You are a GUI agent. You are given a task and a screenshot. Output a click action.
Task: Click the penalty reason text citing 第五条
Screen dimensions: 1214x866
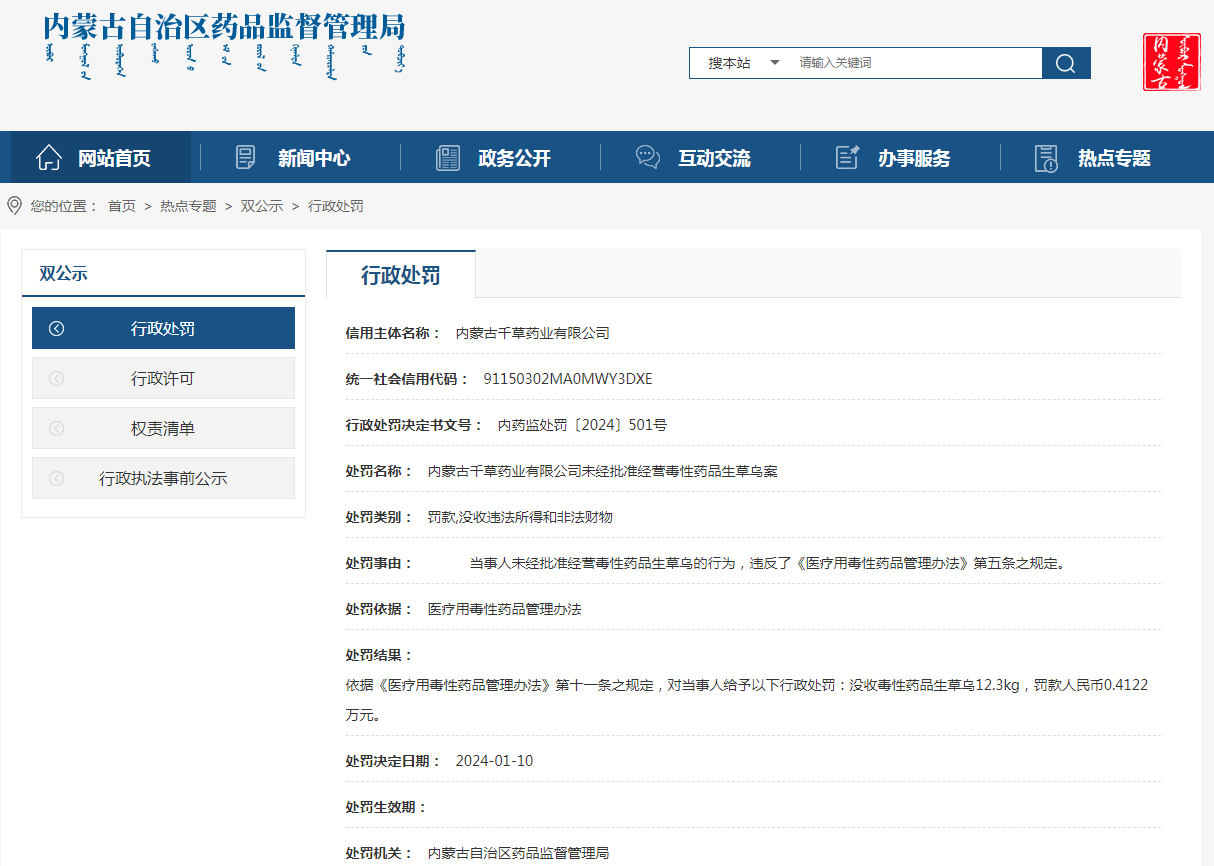[x=768, y=563]
